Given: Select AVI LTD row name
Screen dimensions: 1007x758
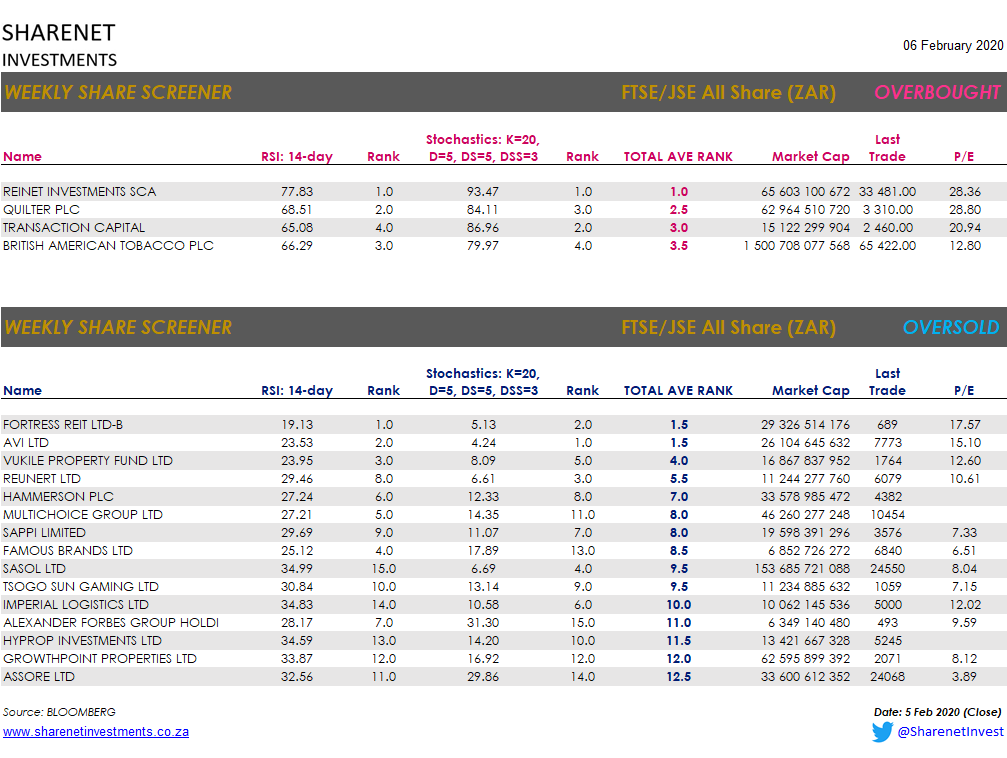Looking at the screenshot, I should (x=26, y=443).
